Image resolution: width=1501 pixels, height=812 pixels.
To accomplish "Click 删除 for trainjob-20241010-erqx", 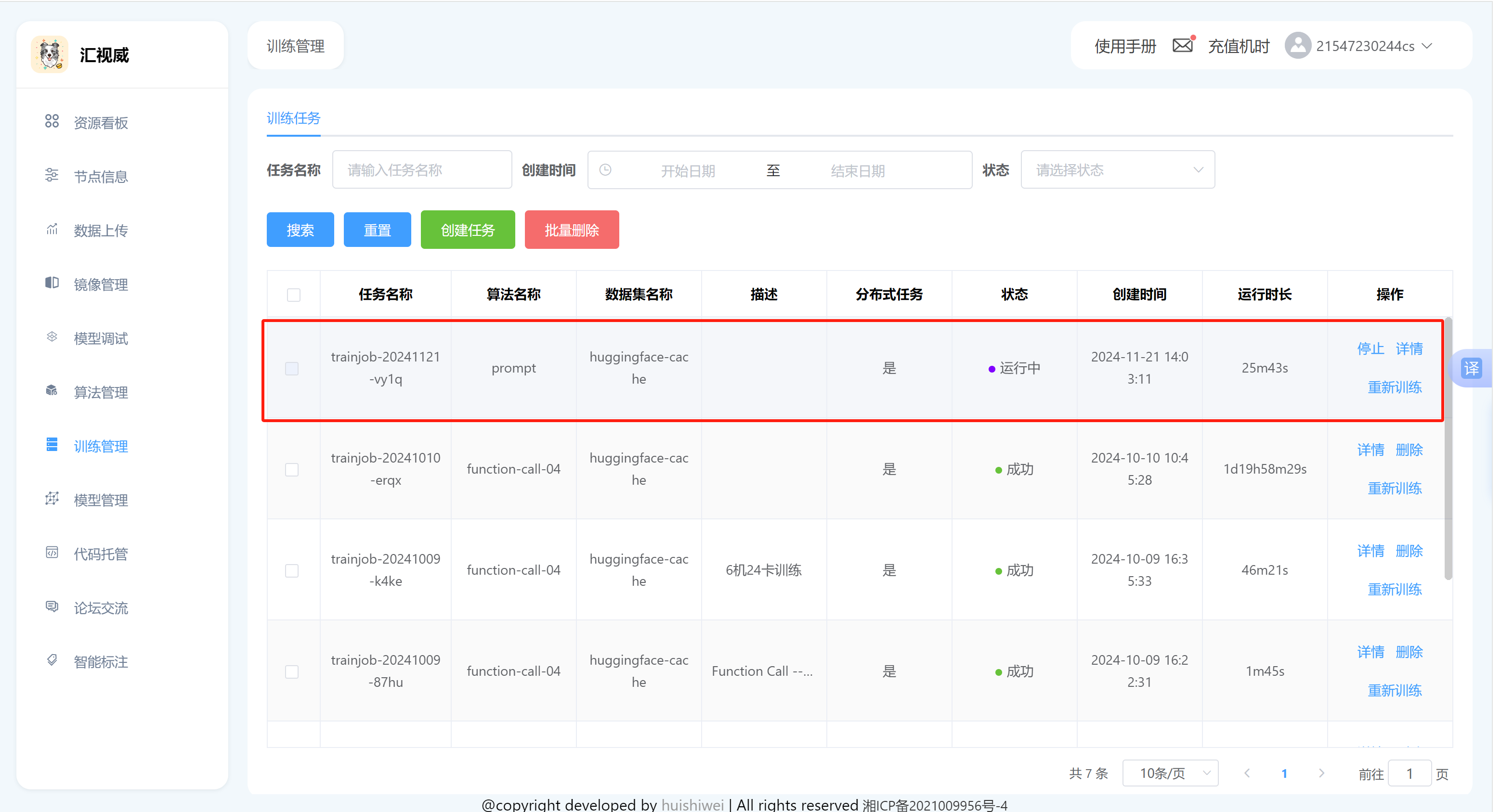I will point(1409,450).
